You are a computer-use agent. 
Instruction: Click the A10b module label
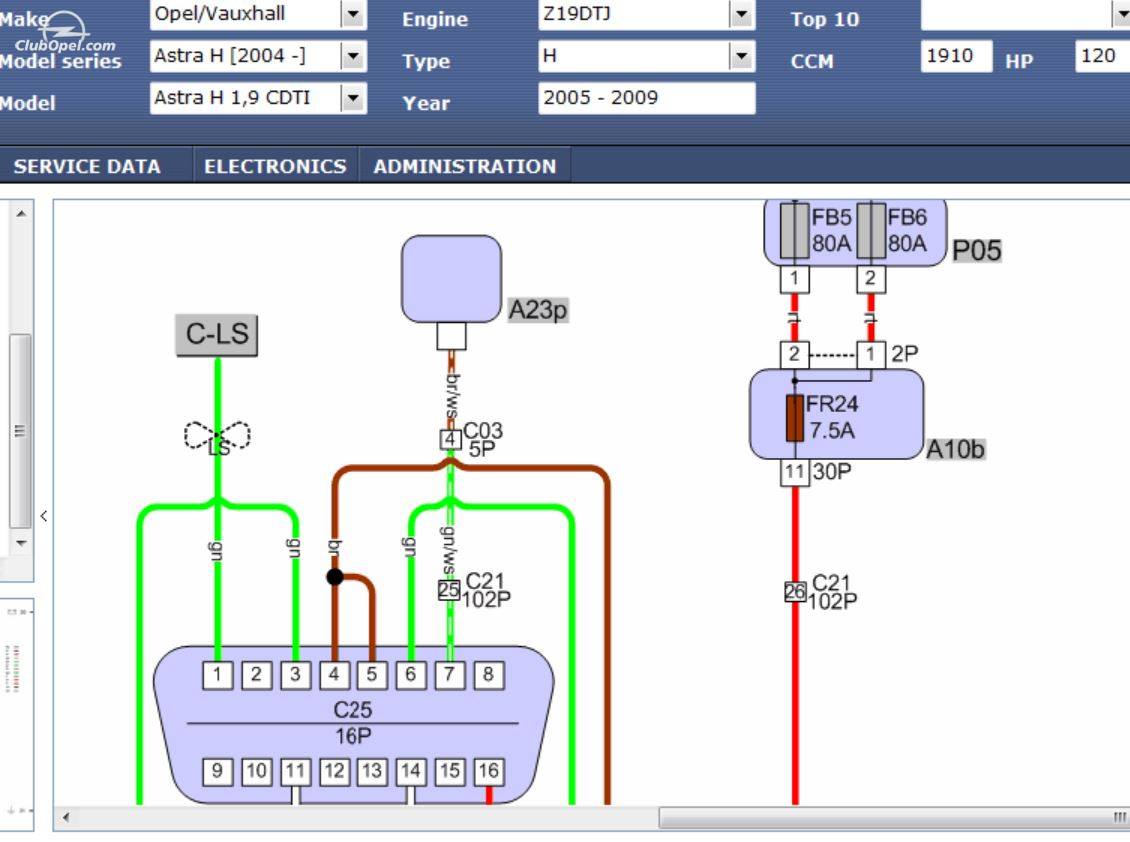(x=956, y=449)
